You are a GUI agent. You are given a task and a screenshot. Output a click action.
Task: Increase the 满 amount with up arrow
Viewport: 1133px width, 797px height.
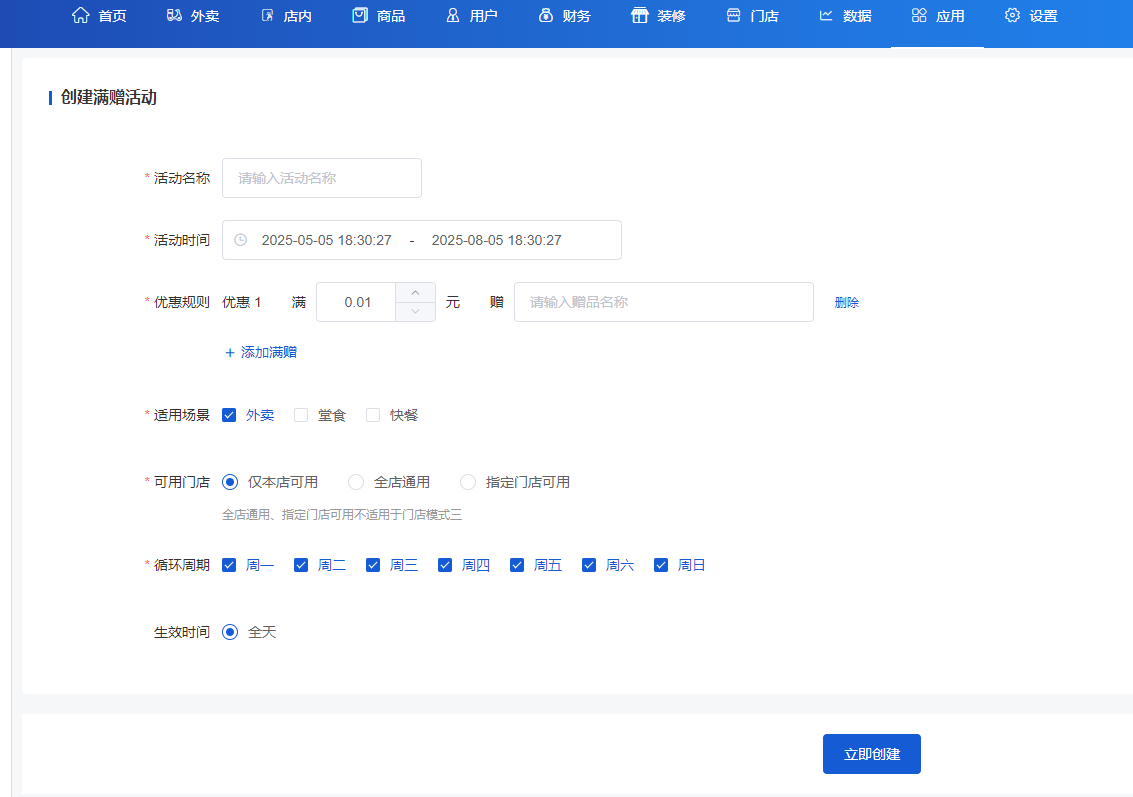pos(415,293)
